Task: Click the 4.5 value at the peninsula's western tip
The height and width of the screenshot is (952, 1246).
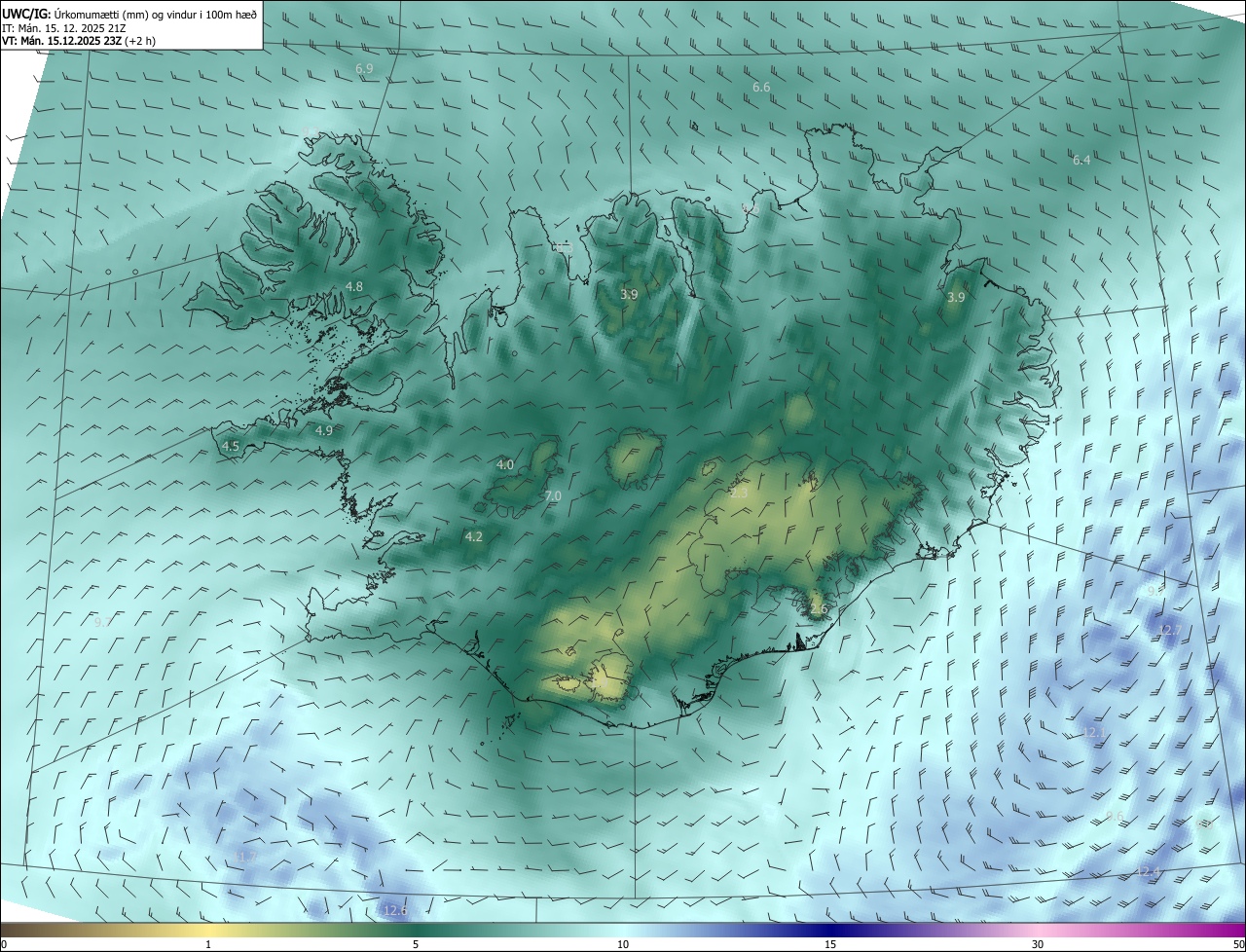Action: (x=231, y=446)
